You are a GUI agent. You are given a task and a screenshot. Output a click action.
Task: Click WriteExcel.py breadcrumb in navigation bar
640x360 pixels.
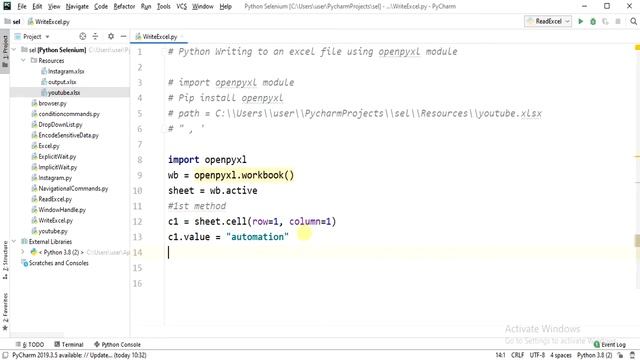(x=49, y=22)
